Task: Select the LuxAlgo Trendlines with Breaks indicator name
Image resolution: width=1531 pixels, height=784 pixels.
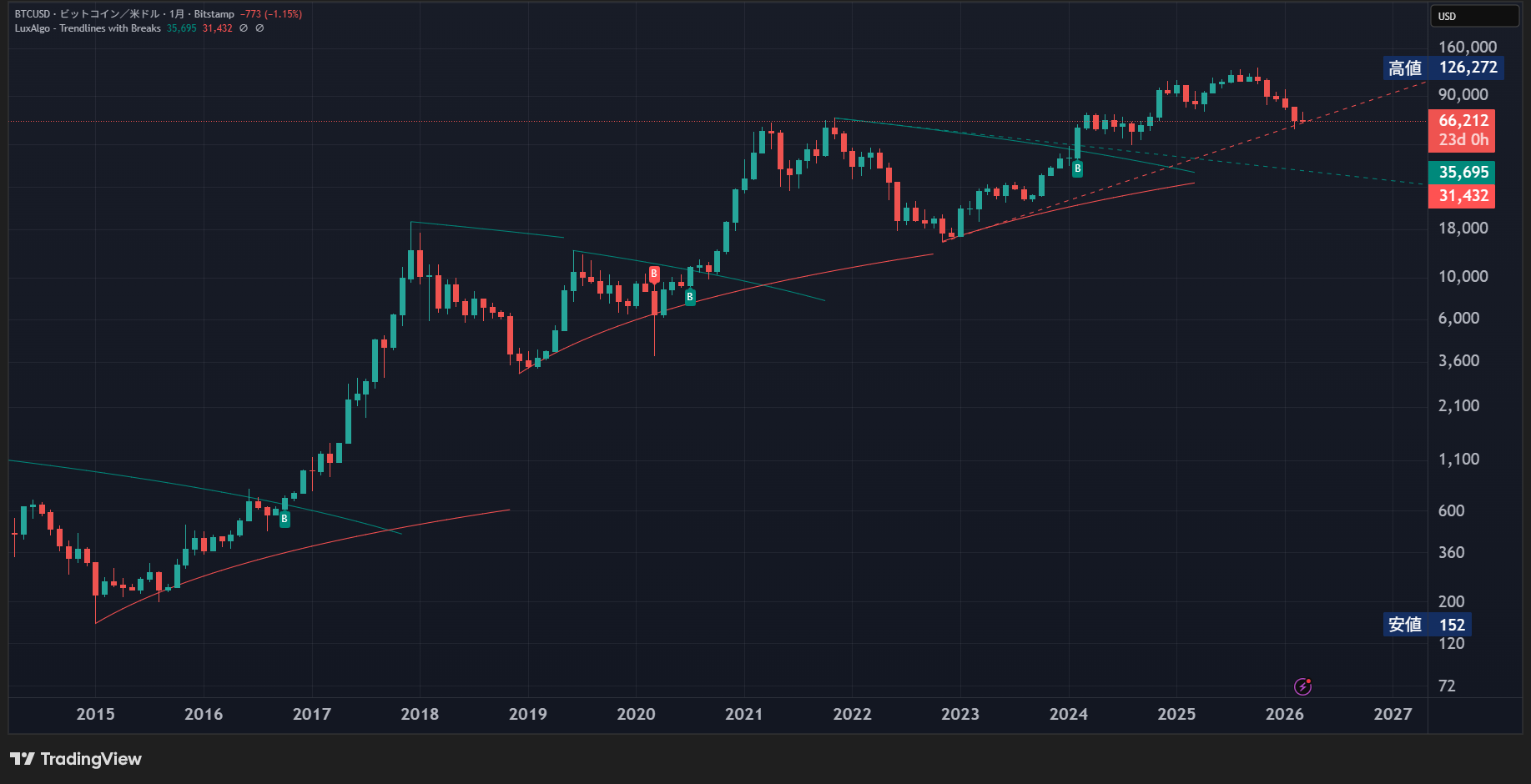Action: coord(88,28)
